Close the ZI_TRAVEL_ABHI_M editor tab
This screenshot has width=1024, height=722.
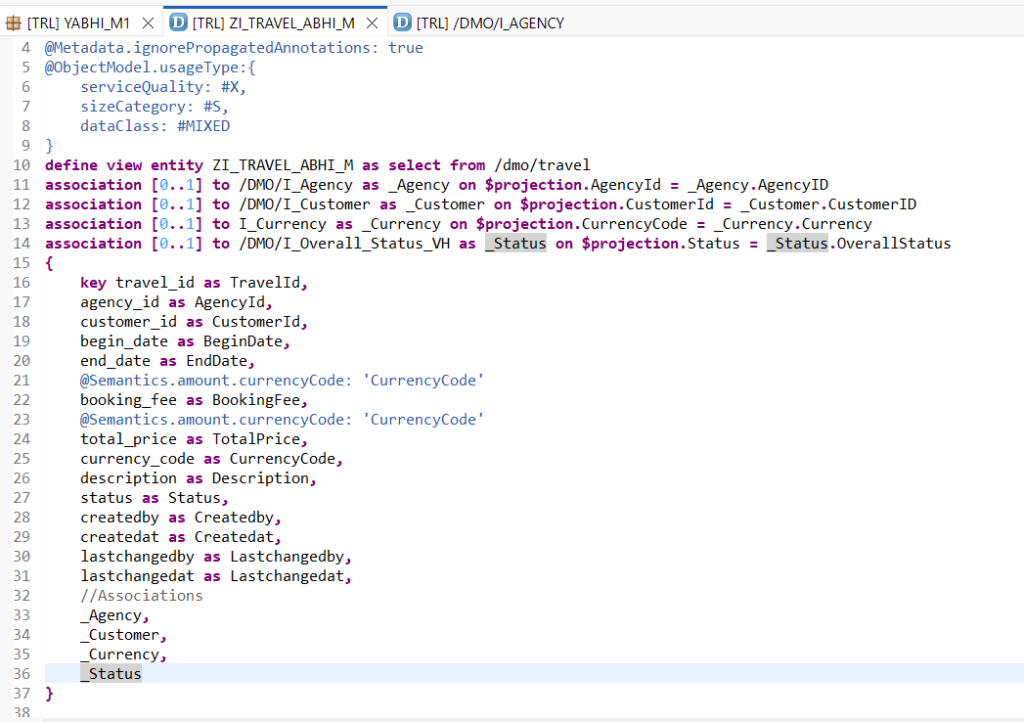coord(371,22)
